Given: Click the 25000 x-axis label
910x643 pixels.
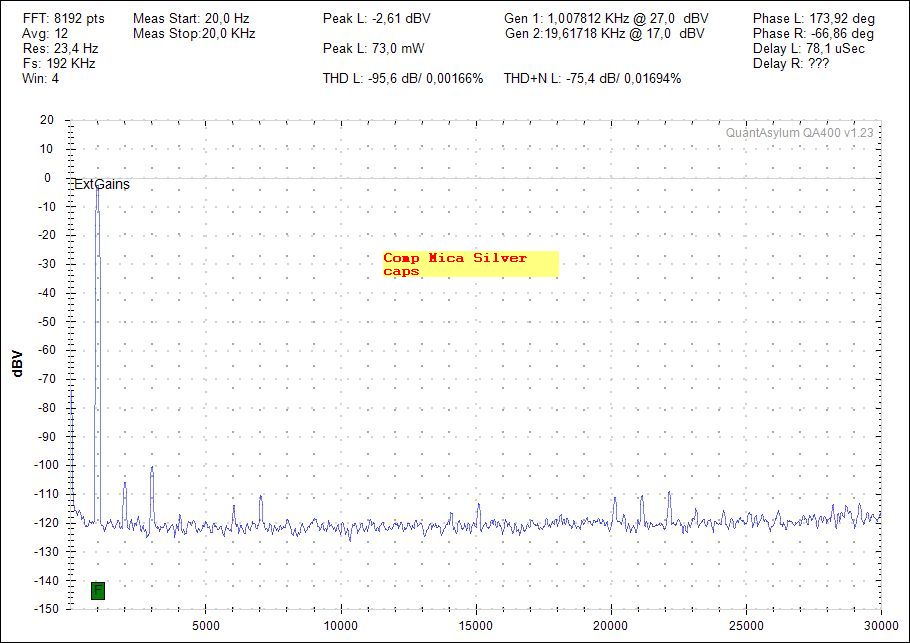Looking at the screenshot, I should click(746, 626).
